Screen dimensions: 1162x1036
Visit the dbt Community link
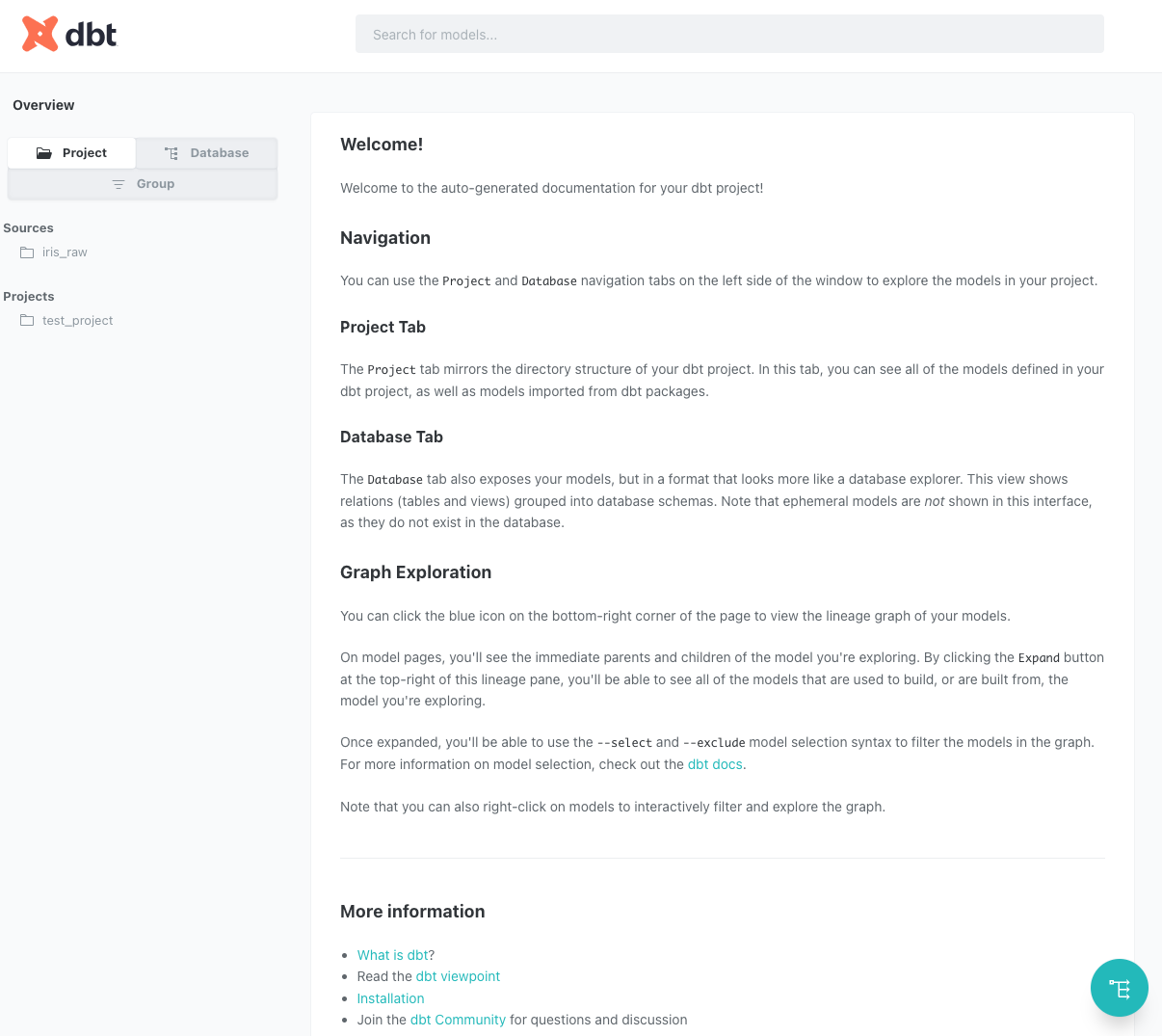click(x=458, y=1020)
